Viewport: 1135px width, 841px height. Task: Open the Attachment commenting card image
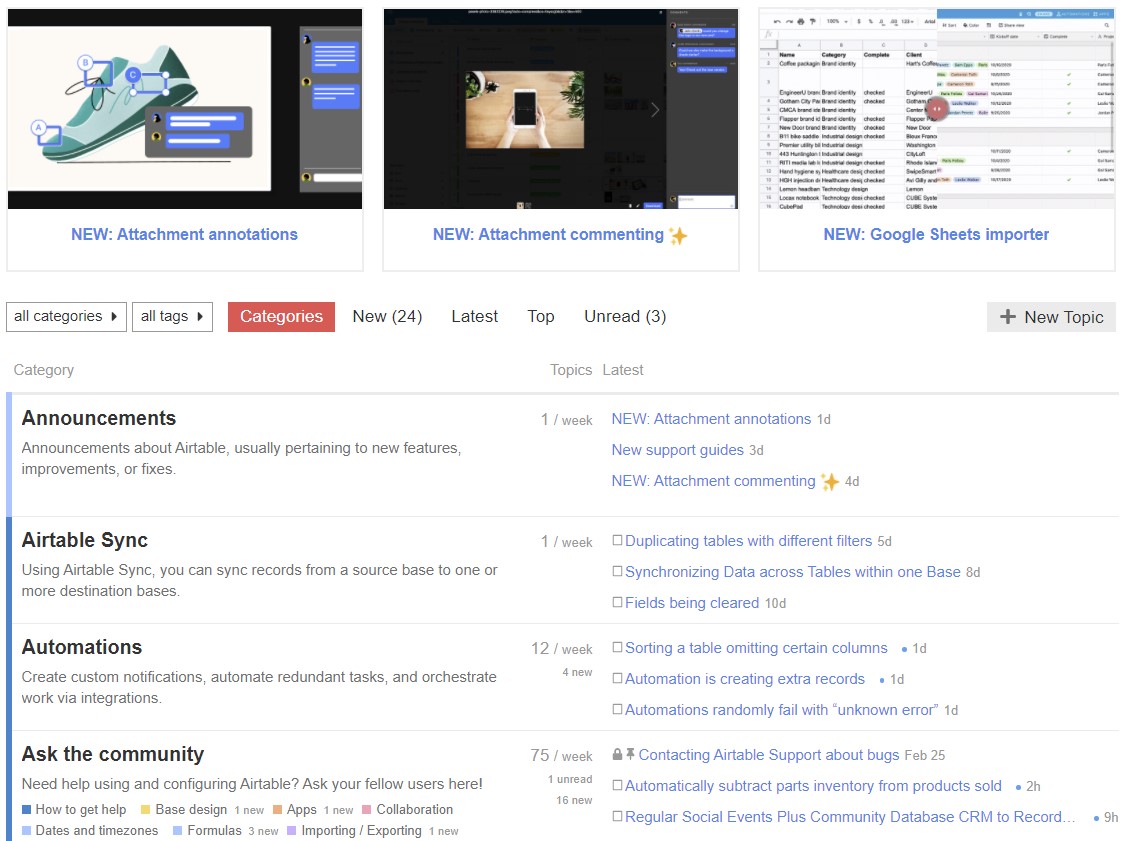pos(561,109)
